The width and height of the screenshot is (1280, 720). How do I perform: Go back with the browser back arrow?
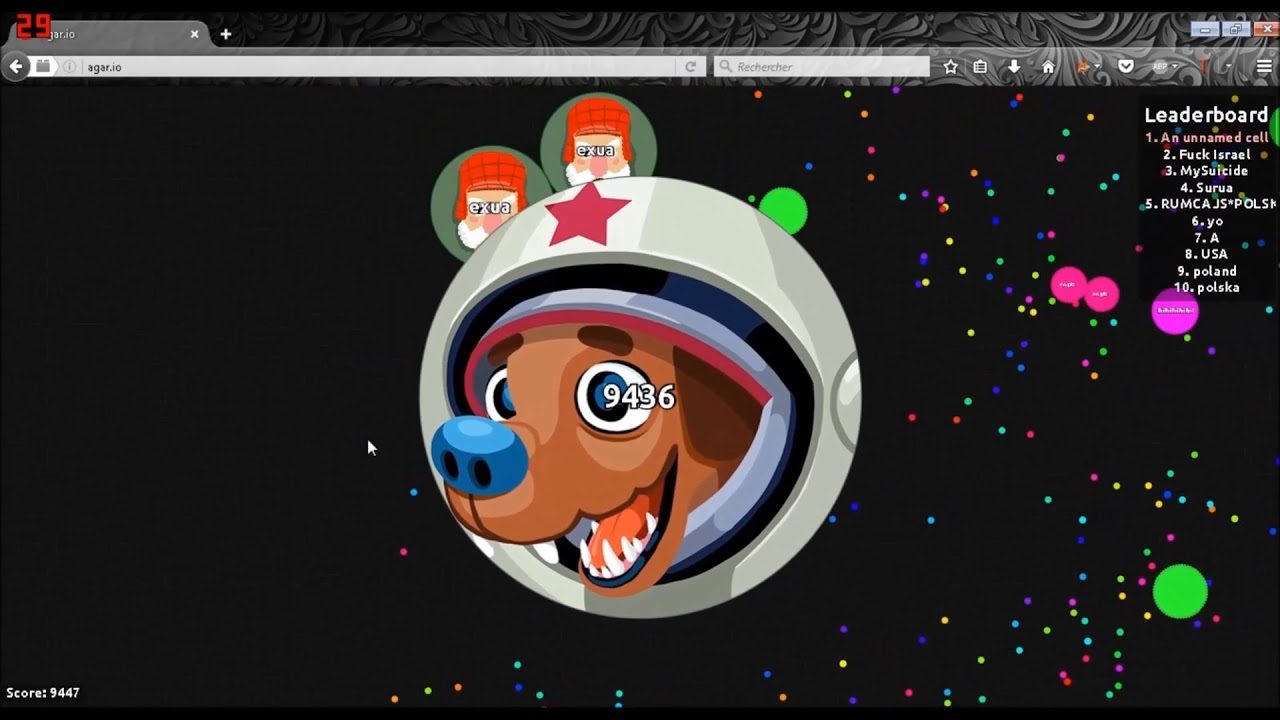coord(16,66)
